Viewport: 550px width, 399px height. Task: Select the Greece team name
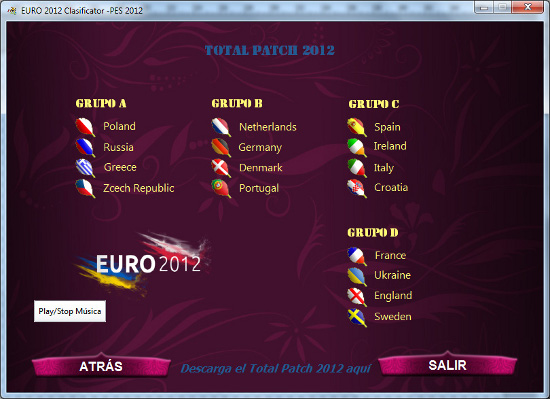point(120,167)
